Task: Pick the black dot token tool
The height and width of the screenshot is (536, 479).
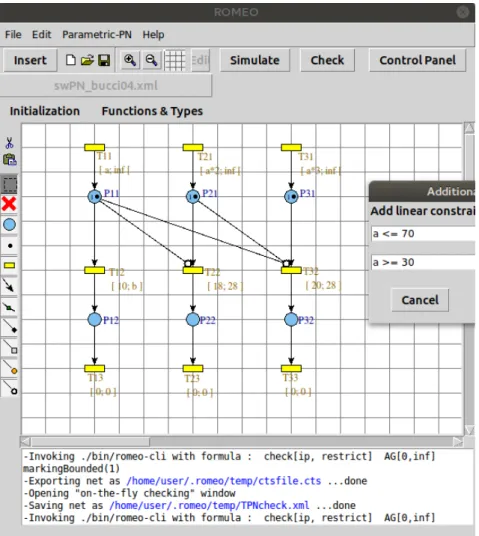Action: coord(10,245)
